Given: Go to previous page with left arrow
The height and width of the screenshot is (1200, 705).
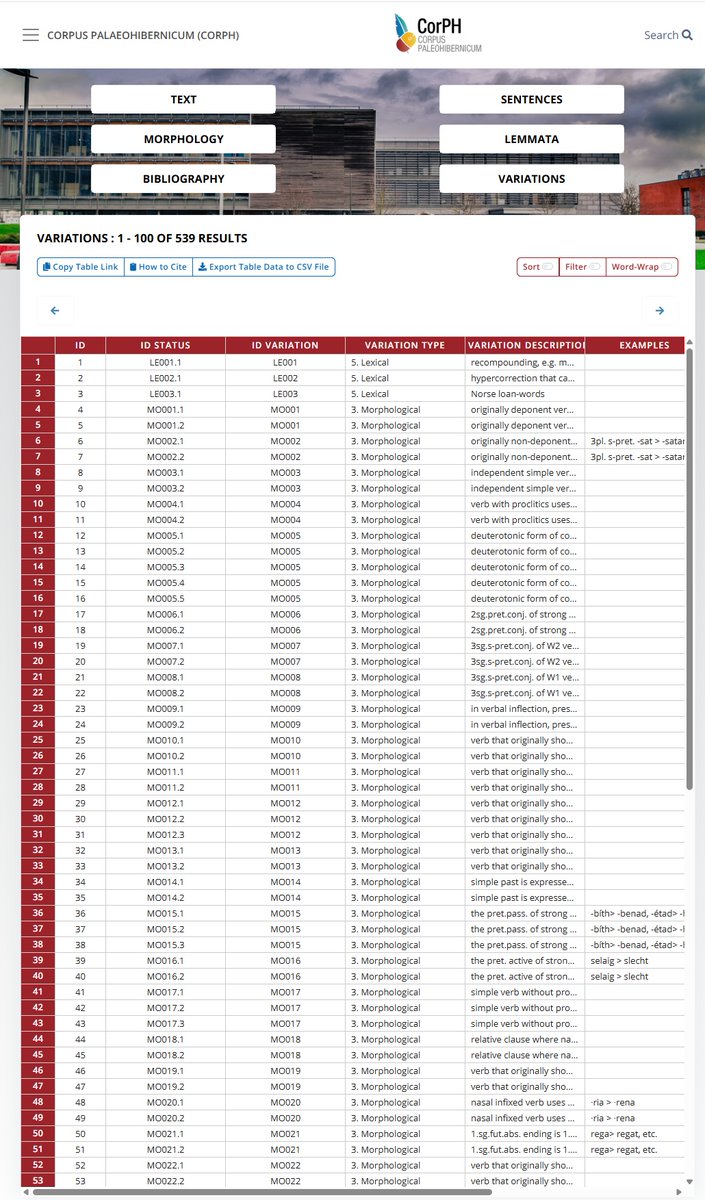Looking at the screenshot, I should 55,311.
